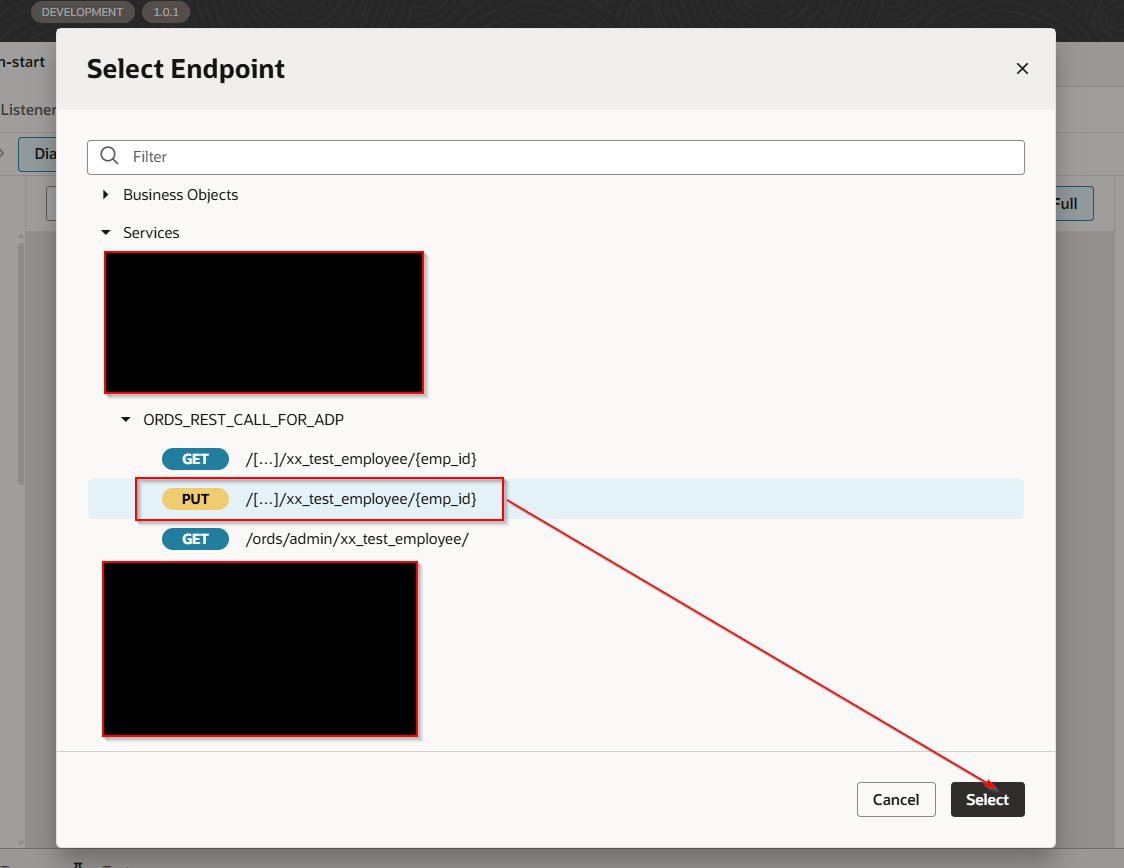Screen dimensions: 1124x868
Task: Click the GET badge for the /ords/admin endpoint
Action: point(195,539)
